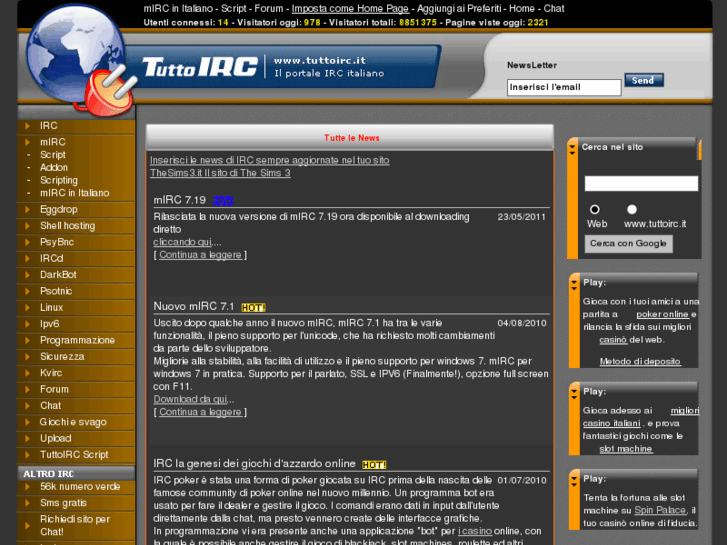This screenshot has height=545, width=727.
Task: Click the site search text field
Action: [641, 183]
